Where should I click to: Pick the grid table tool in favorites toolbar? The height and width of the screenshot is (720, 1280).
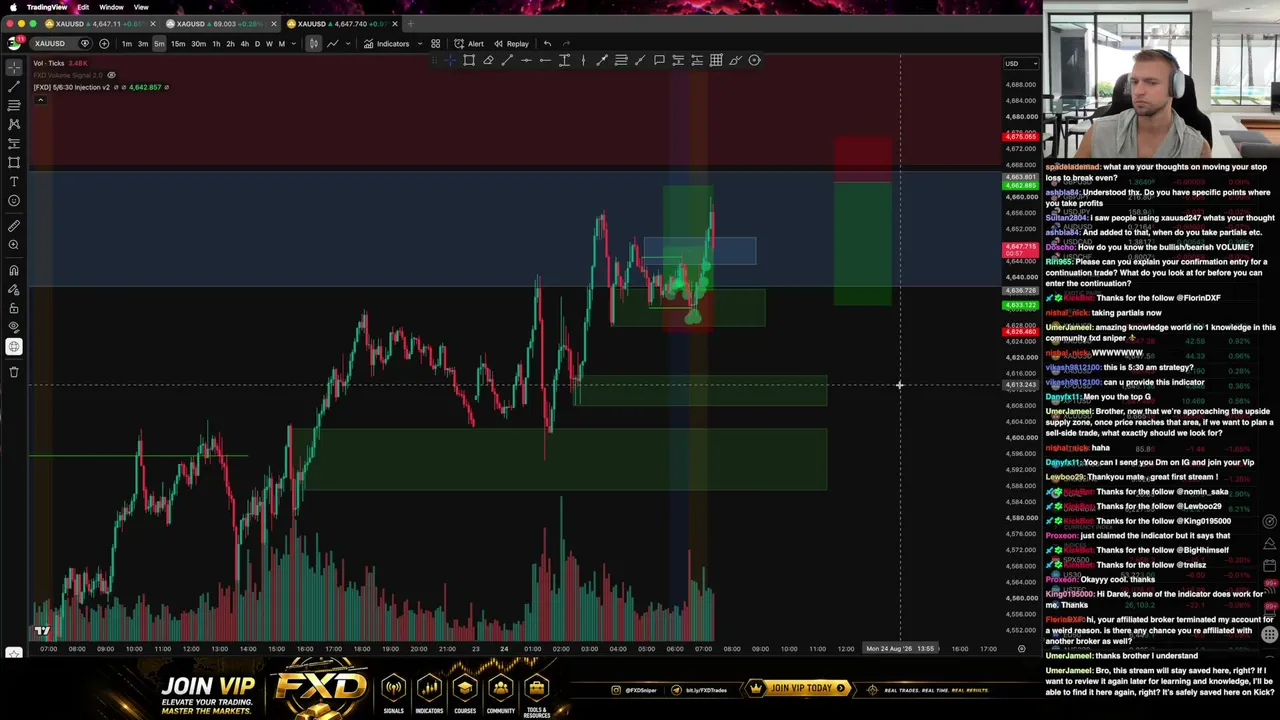click(716, 60)
